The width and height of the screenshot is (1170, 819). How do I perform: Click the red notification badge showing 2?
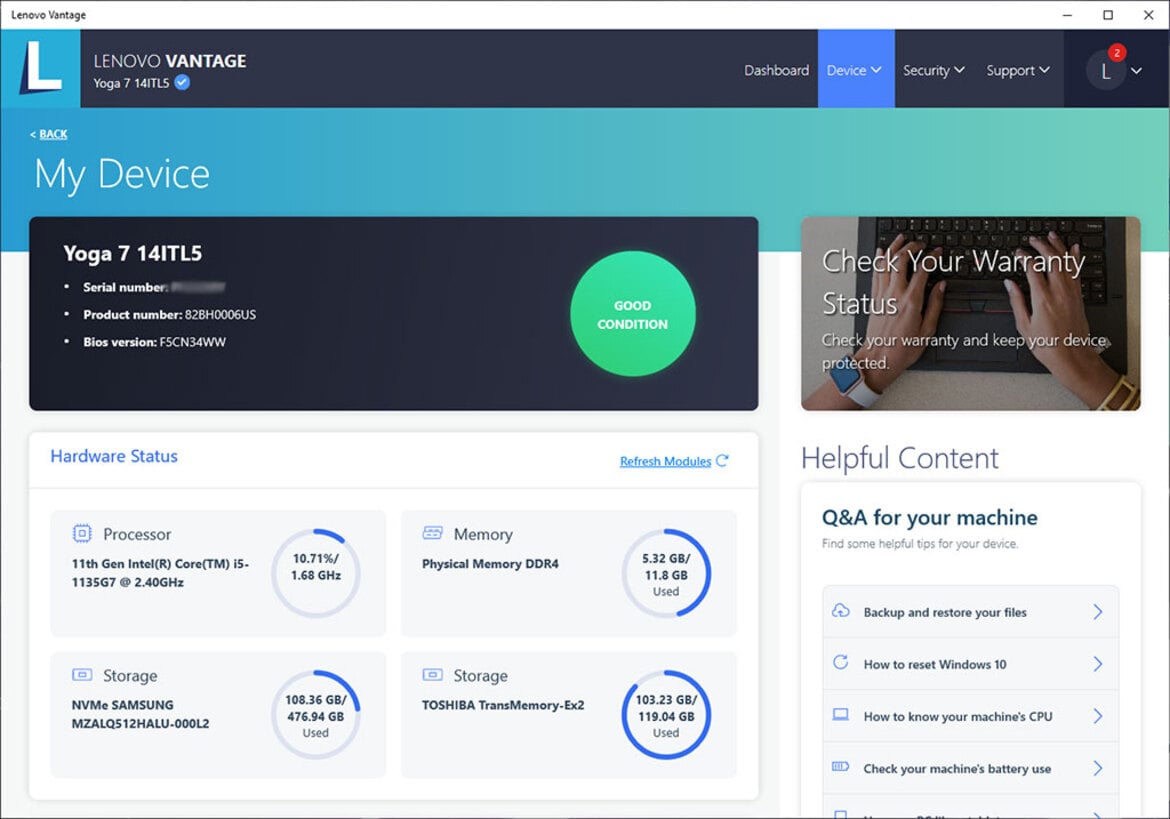1116,52
